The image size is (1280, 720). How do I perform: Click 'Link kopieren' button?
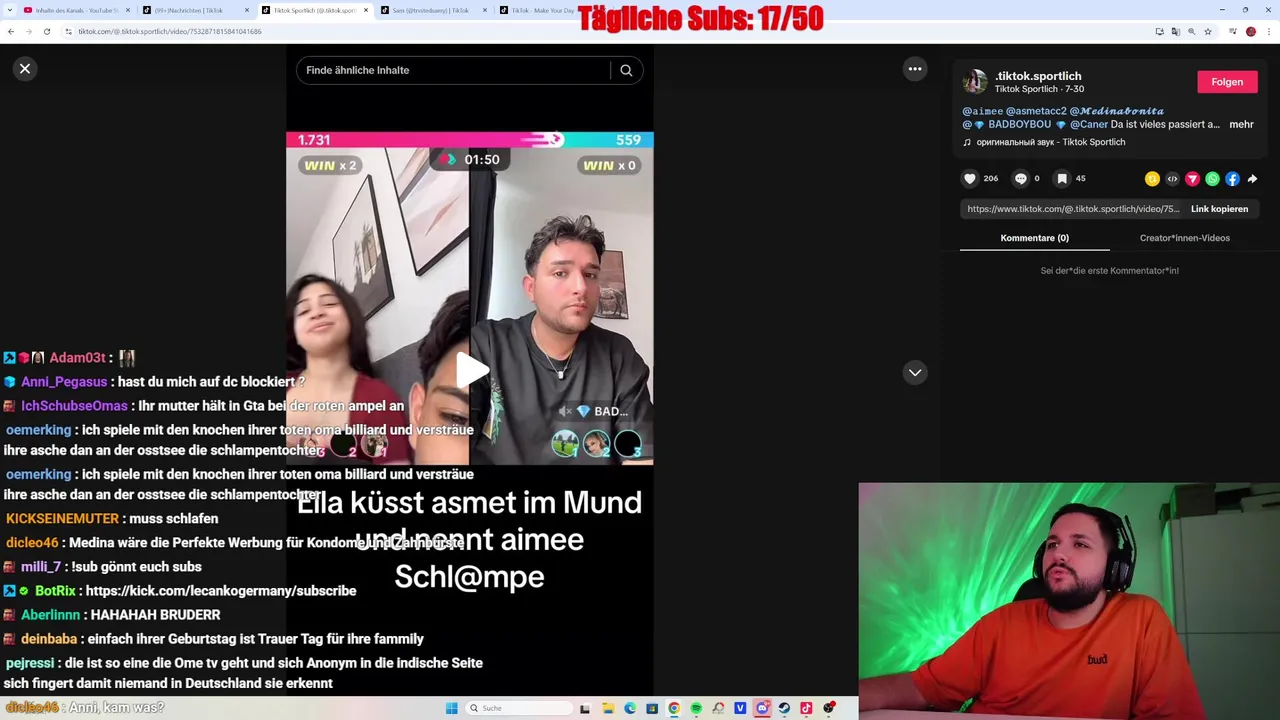pos(1219,209)
